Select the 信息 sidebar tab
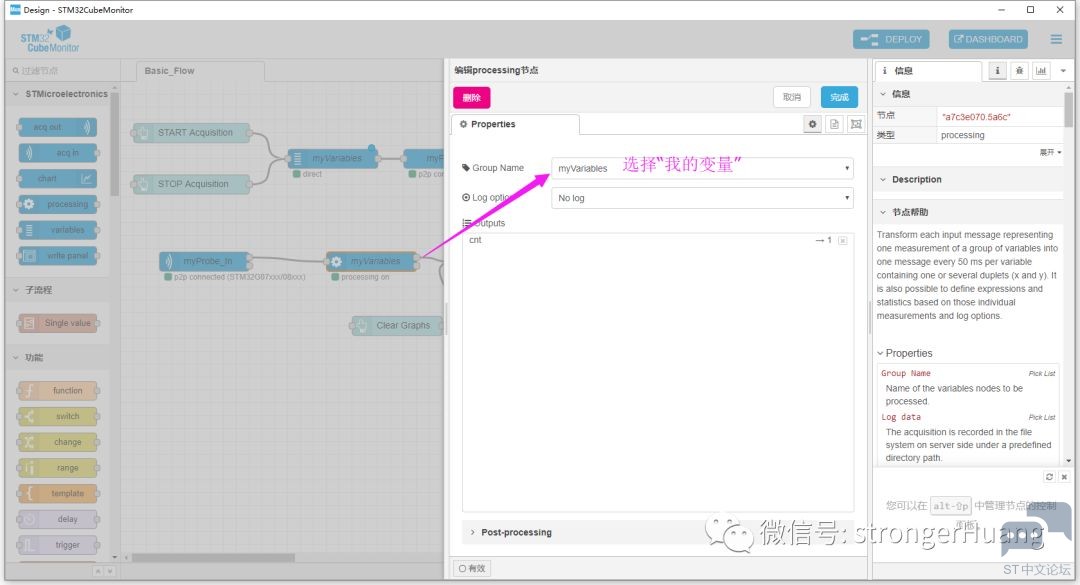 coord(927,70)
